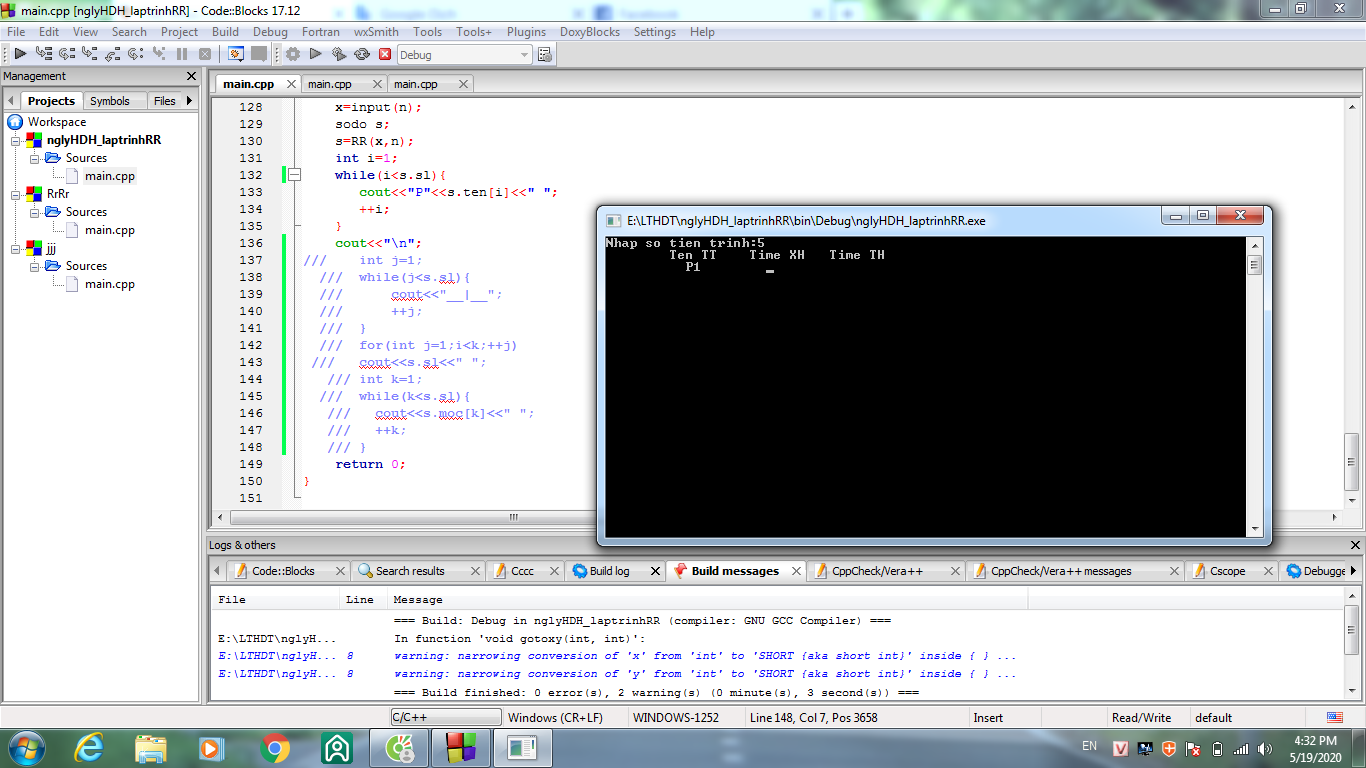The height and width of the screenshot is (768, 1366).
Task: Collapse the nglyHDH_laptrinhRR project node
Action: tap(16, 140)
